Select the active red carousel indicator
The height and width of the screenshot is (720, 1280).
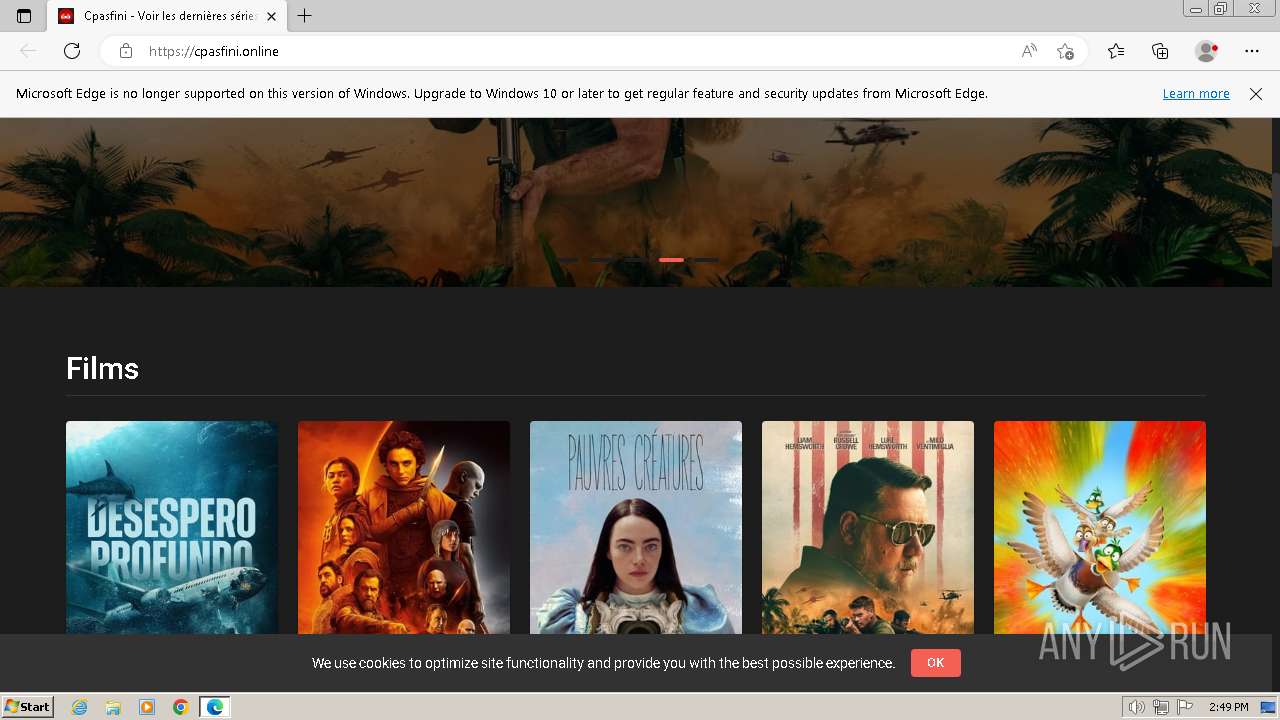pyautogui.click(x=671, y=260)
